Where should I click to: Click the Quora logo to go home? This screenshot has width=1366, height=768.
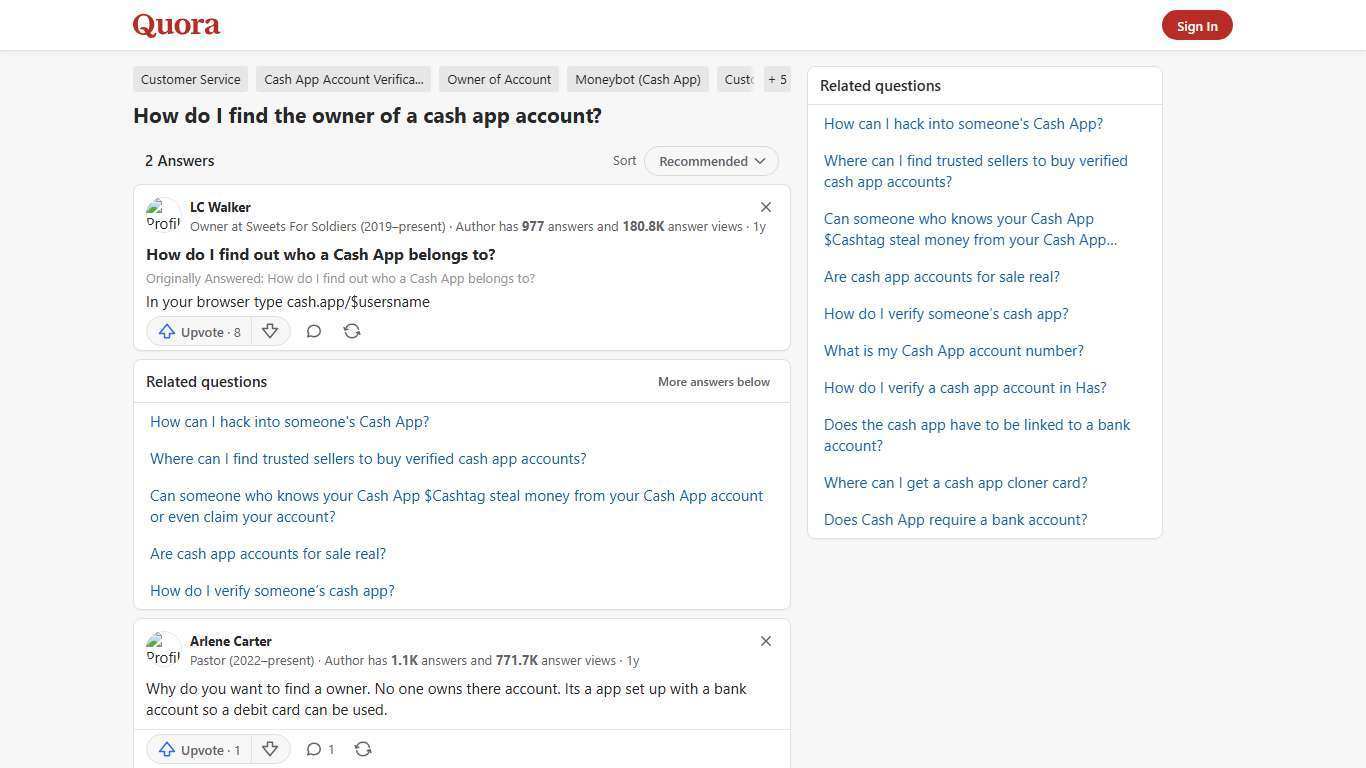coord(176,25)
